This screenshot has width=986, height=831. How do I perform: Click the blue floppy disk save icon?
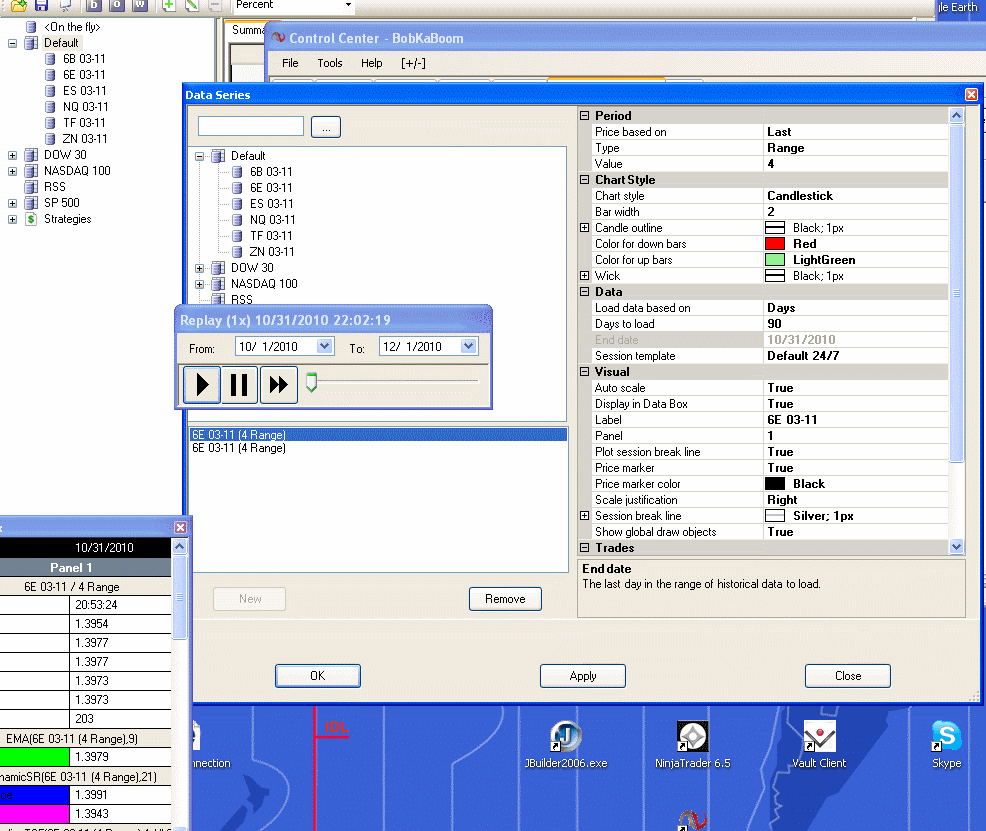coord(42,6)
